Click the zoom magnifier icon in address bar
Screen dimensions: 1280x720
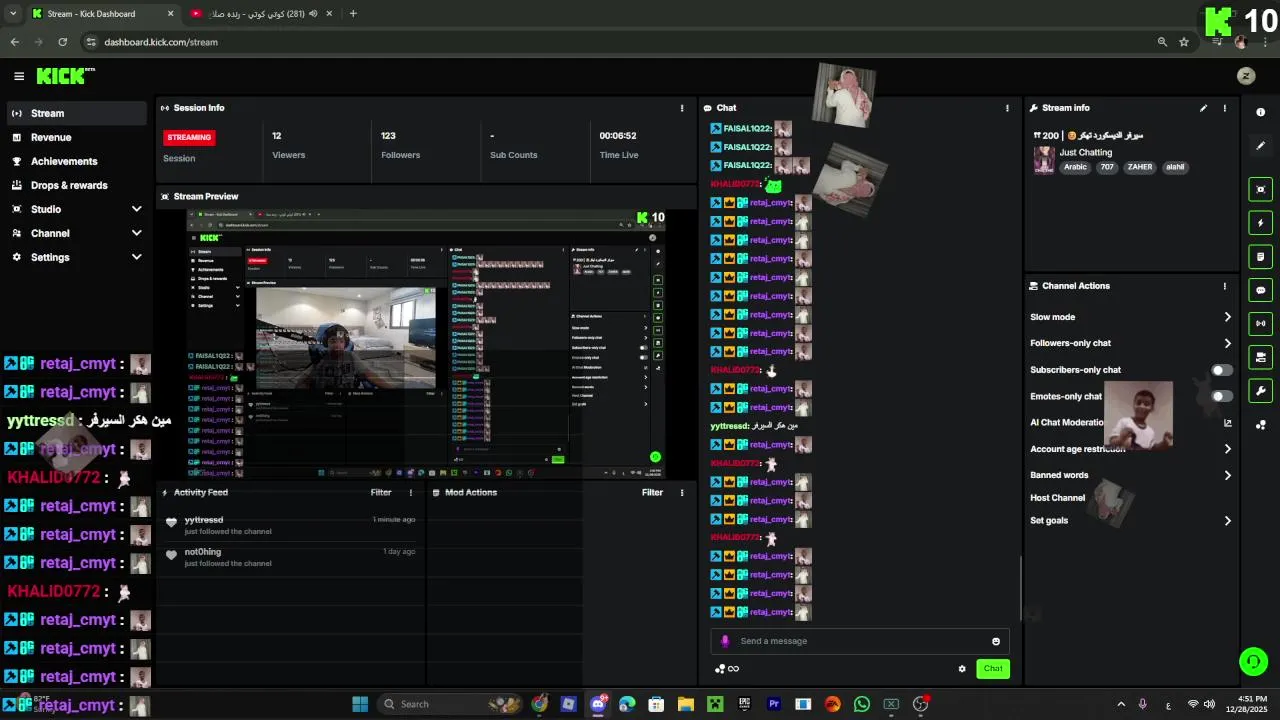pyautogui.click(x=1162, y=42)
